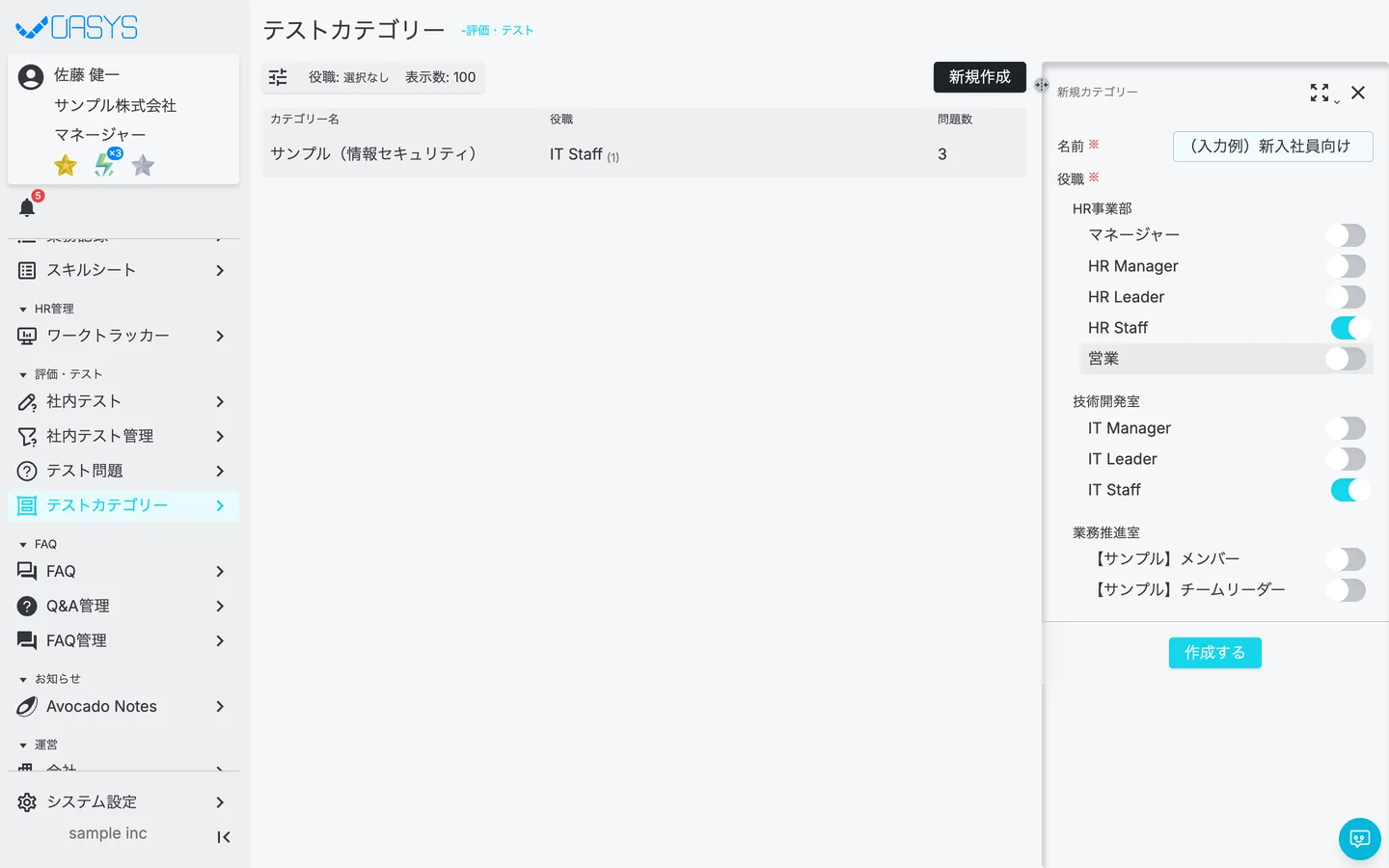Click the filter settings icon beside 役職
This screenshot has height=868, width=1389.
278,77
